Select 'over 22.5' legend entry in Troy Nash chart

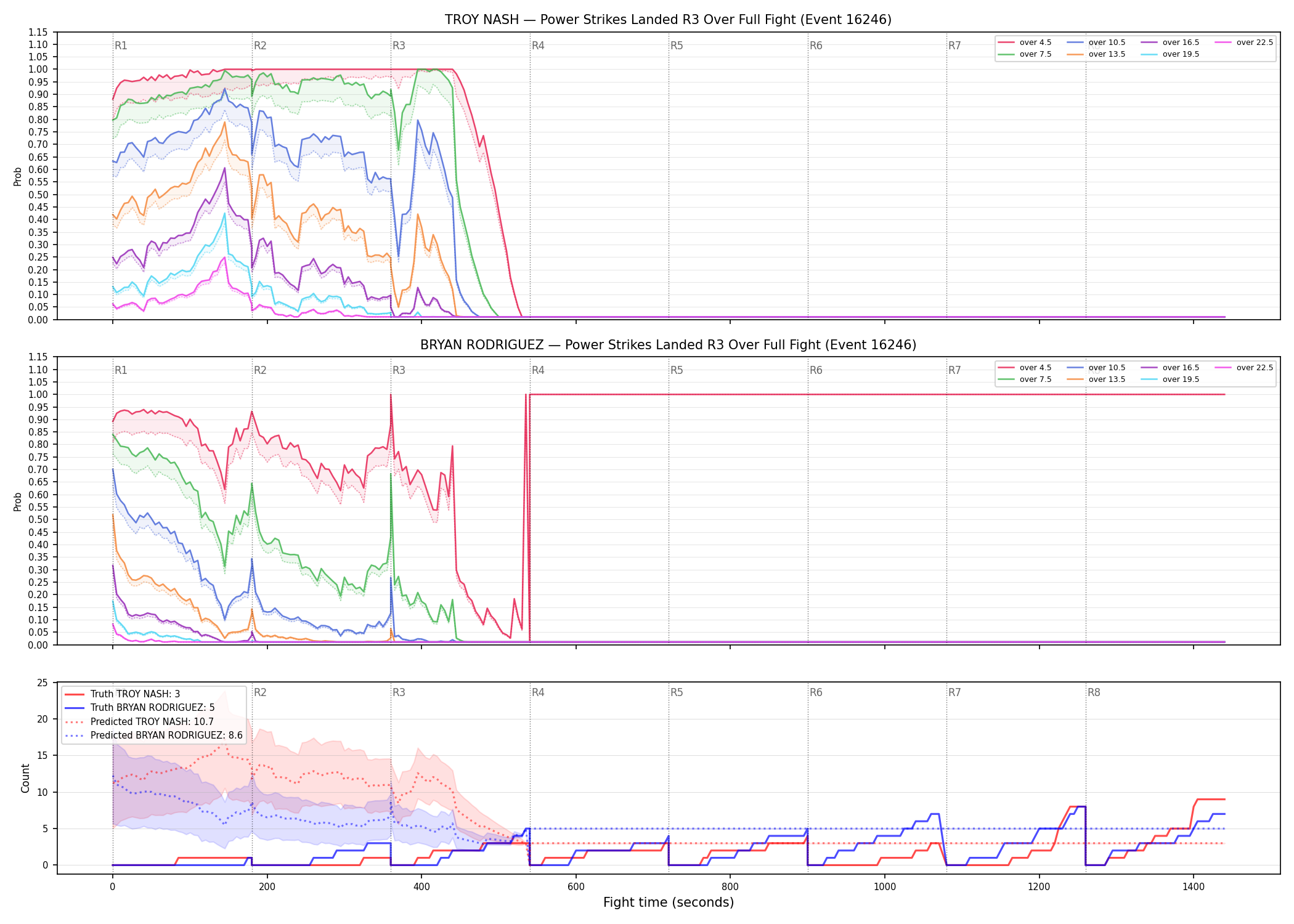1244,43
